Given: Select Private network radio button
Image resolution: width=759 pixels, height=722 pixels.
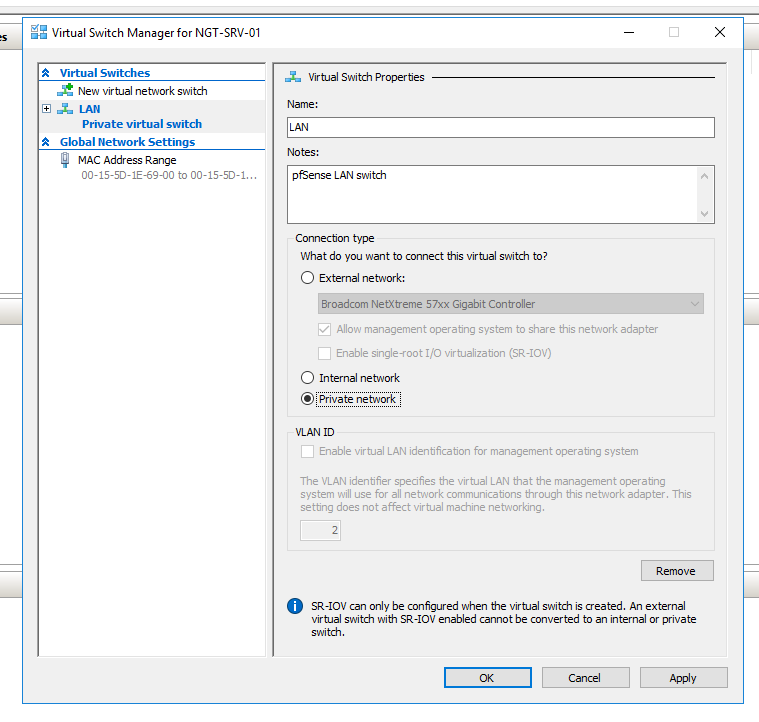Looking at the screenshot, I should (307, 399).
